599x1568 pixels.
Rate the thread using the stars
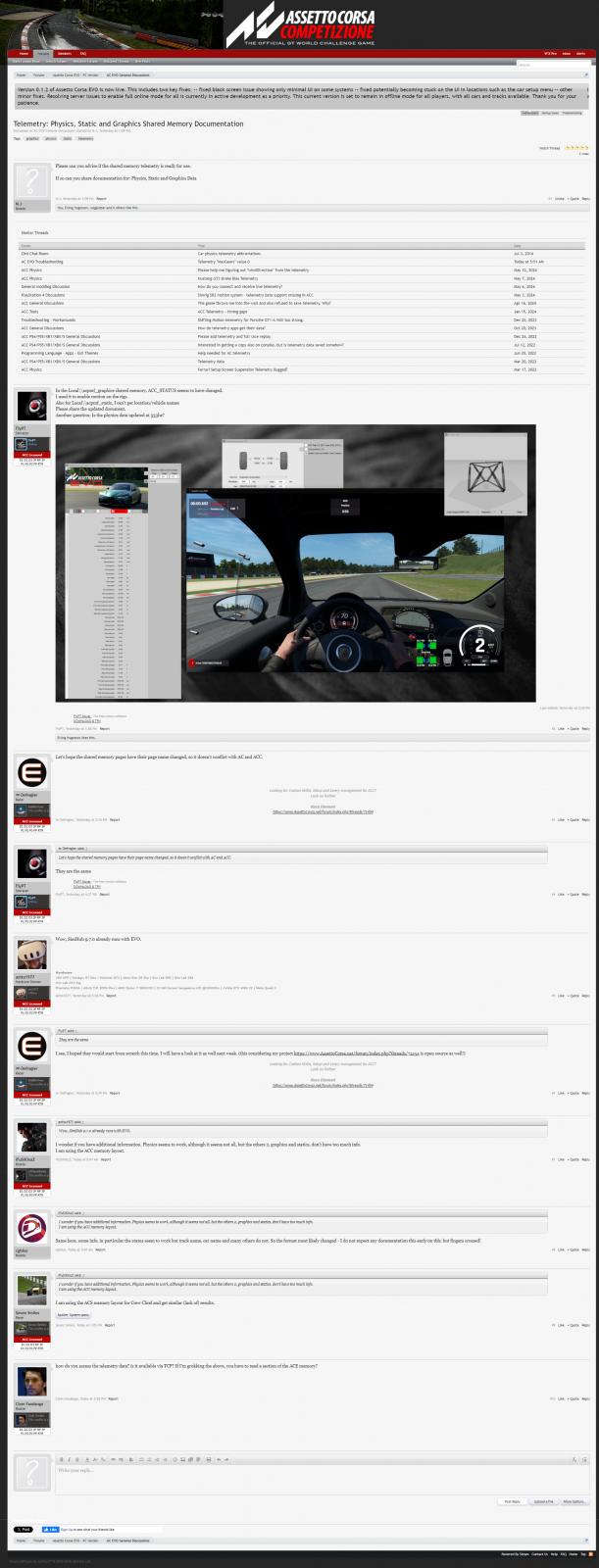576,148
